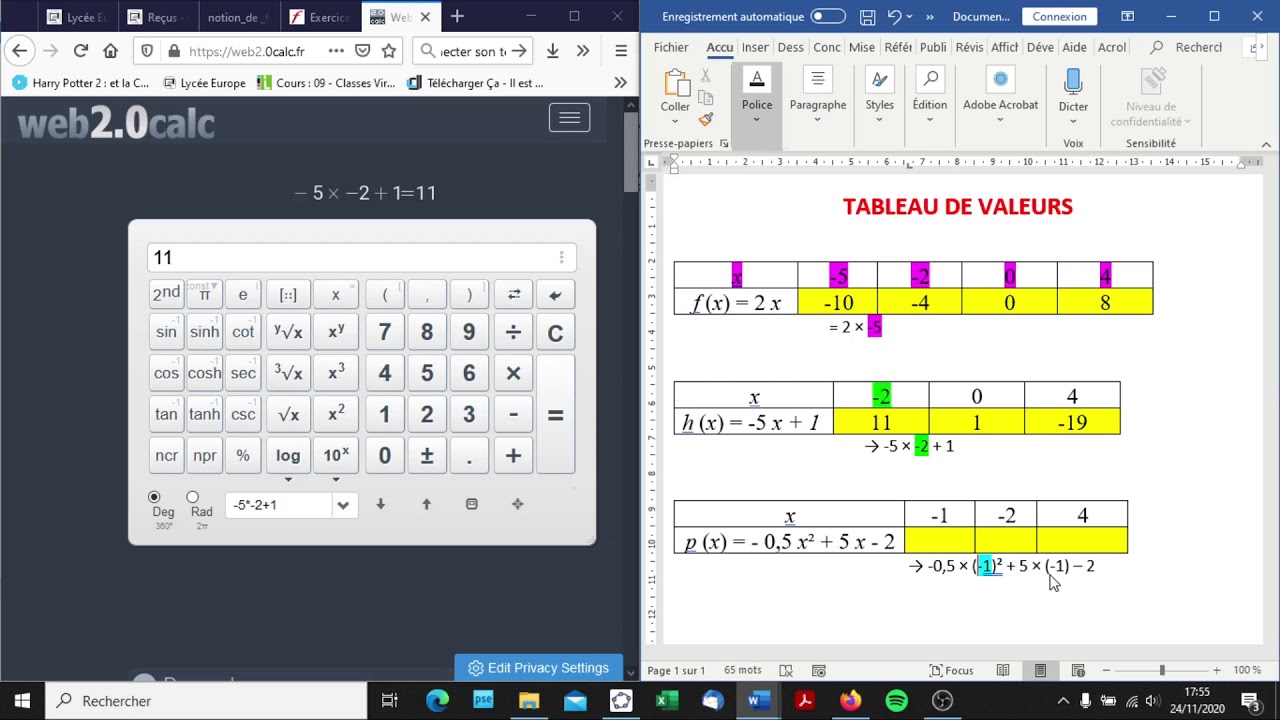Switch to Word read mode view
Image resolution: width=1280 pixels, height=720 pixels.
(x=1003, y=670)
